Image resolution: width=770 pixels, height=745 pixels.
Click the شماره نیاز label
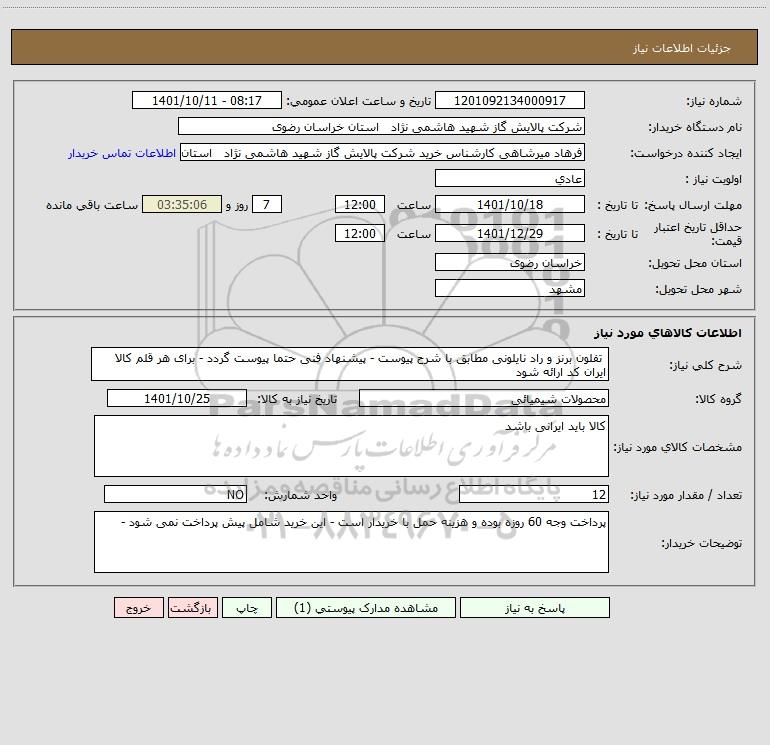[714, 102]
